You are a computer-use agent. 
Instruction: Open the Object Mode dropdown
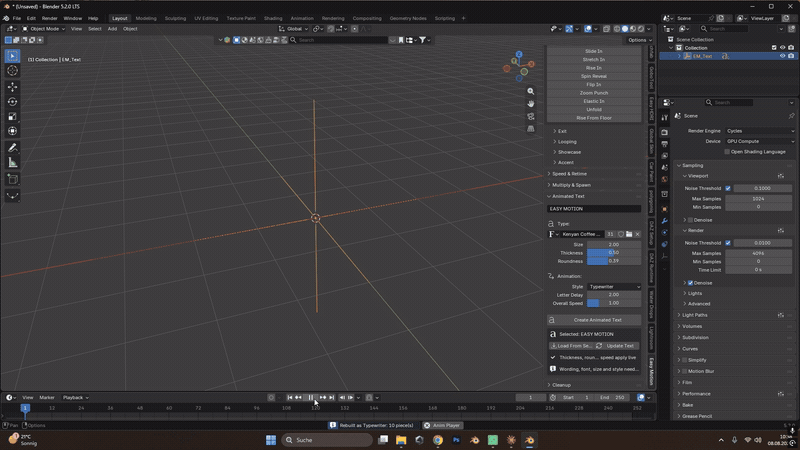43,29
